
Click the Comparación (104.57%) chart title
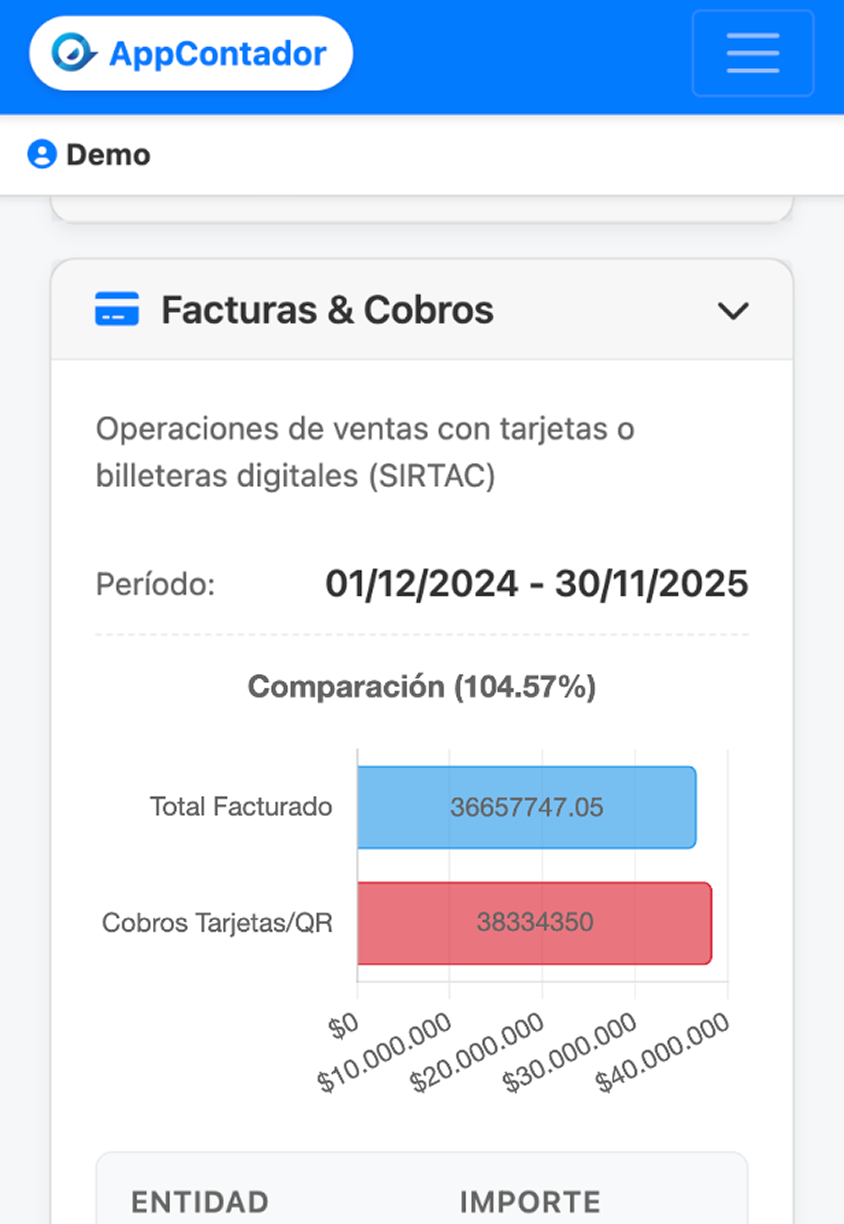[421, 687]
